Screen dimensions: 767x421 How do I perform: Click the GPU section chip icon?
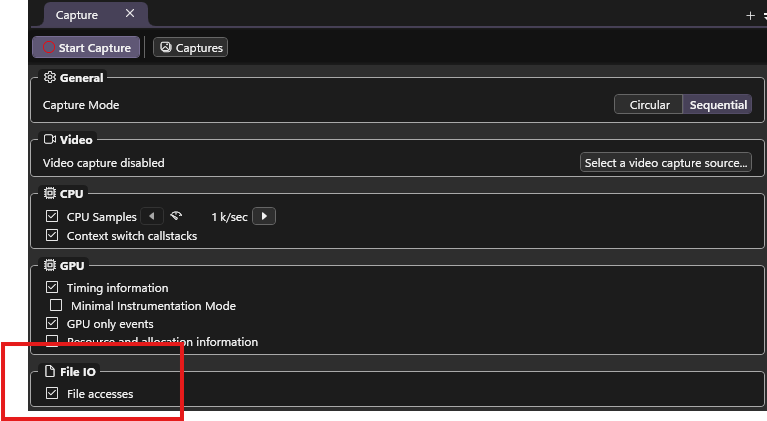pos(49,265)
